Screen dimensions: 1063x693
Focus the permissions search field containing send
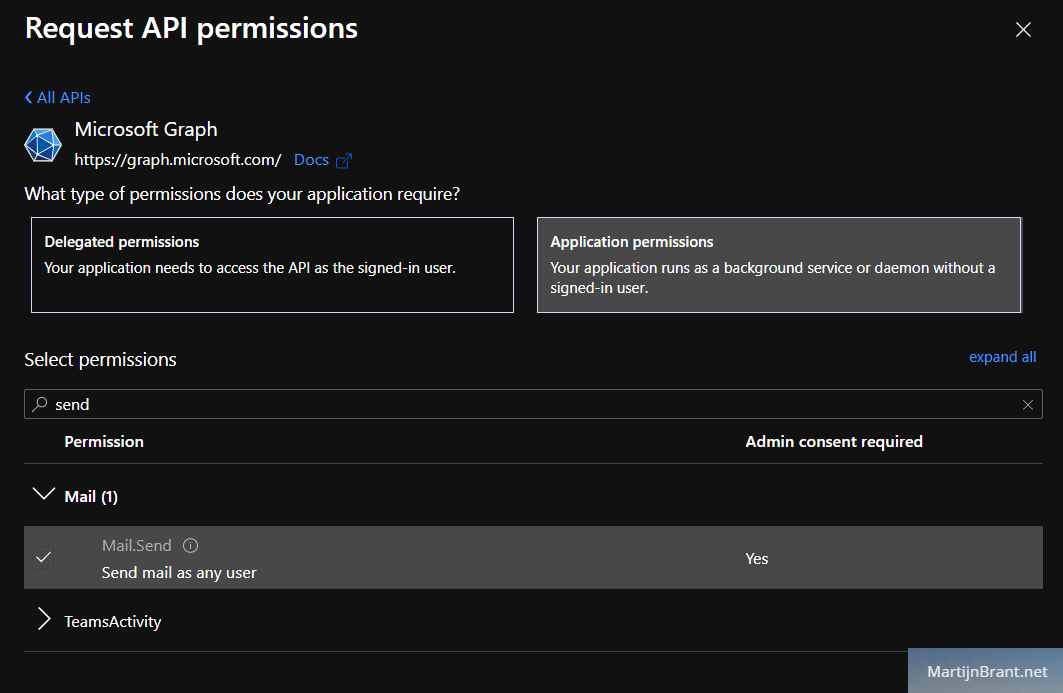pyautogui.click(x=533, y=404)
